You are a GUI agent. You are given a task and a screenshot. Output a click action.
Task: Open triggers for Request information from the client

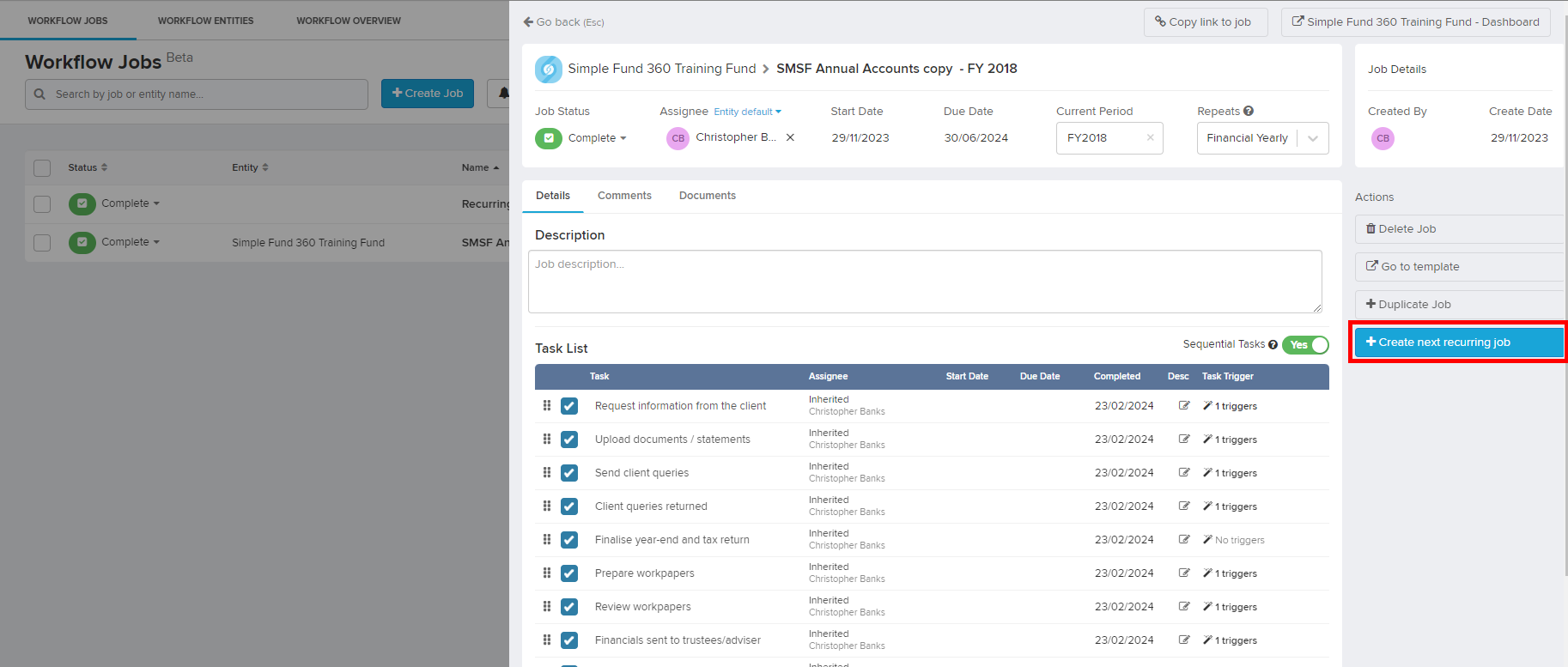click(1230, 406)
